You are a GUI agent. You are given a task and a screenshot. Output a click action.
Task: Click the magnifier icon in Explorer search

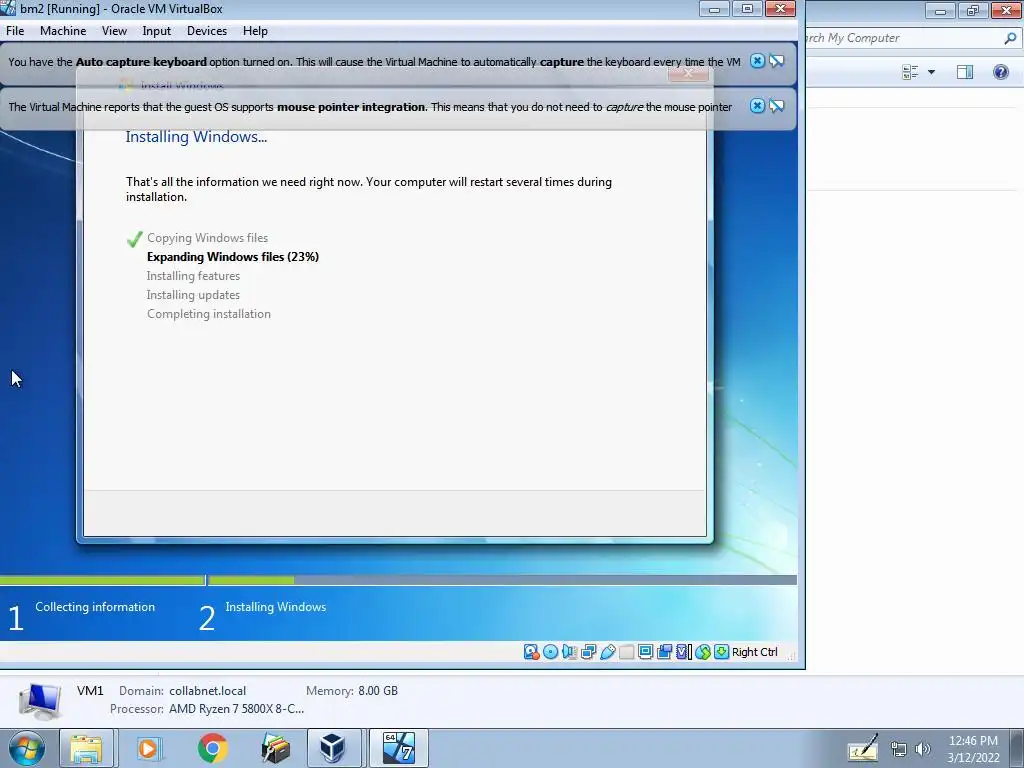click(1010, 39)
